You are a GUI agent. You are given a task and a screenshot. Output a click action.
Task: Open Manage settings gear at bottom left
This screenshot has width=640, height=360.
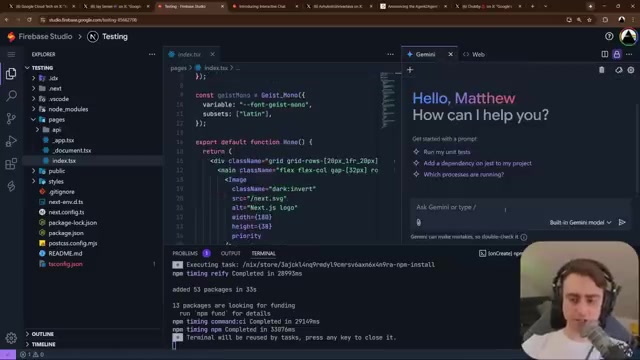[11, 338]
